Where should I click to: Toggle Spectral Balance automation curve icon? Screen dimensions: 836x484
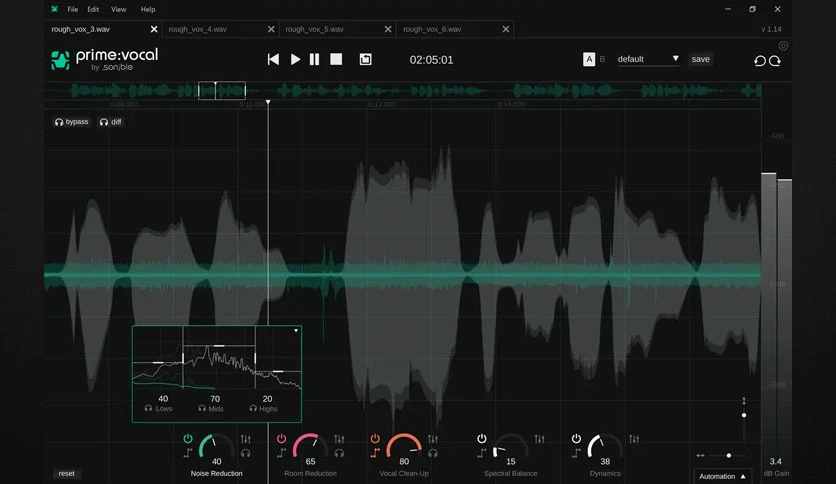pyautogui.click(x=481, y=454)
